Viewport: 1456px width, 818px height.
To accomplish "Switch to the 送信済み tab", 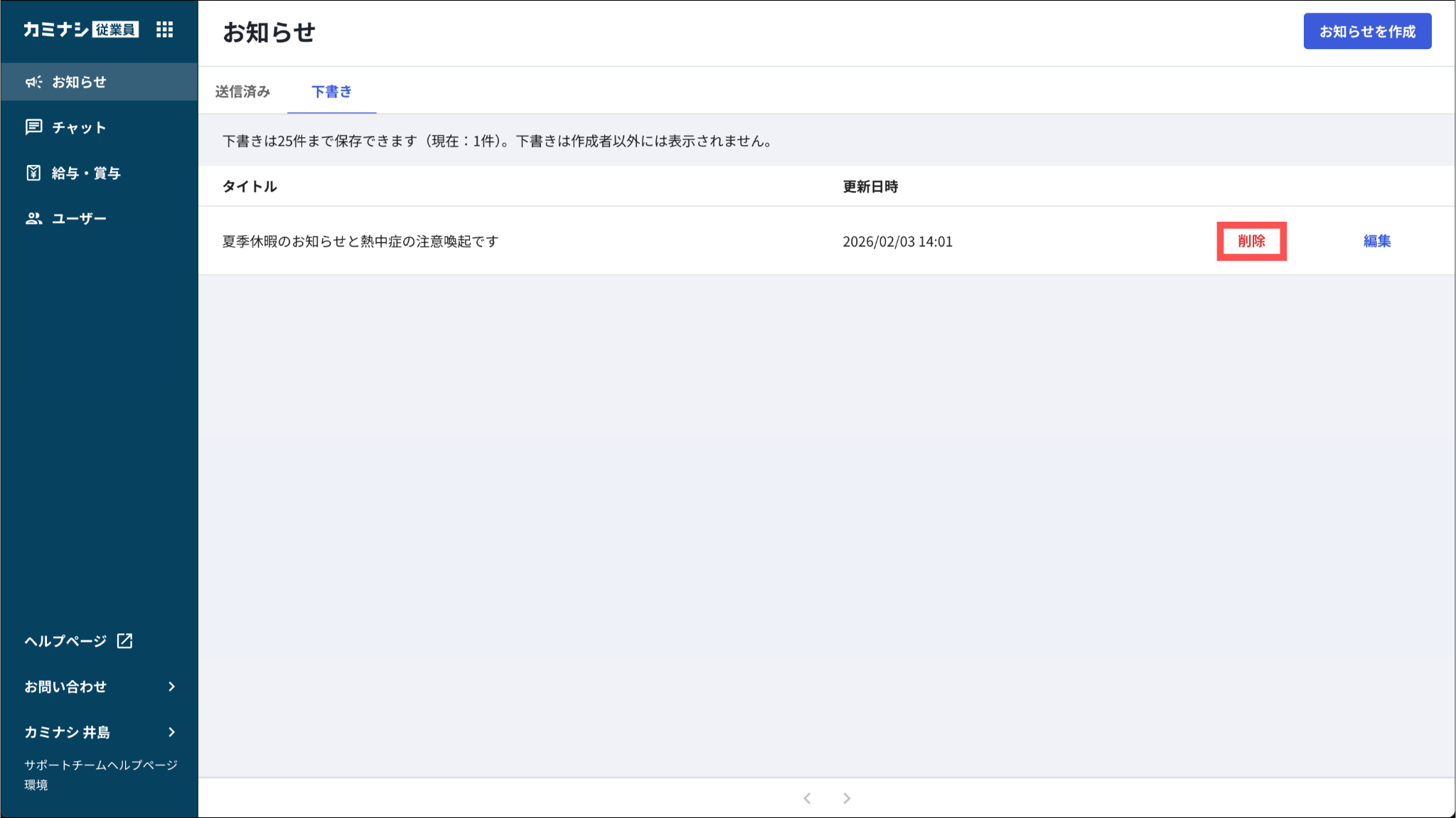I will [x=242, y=92].
